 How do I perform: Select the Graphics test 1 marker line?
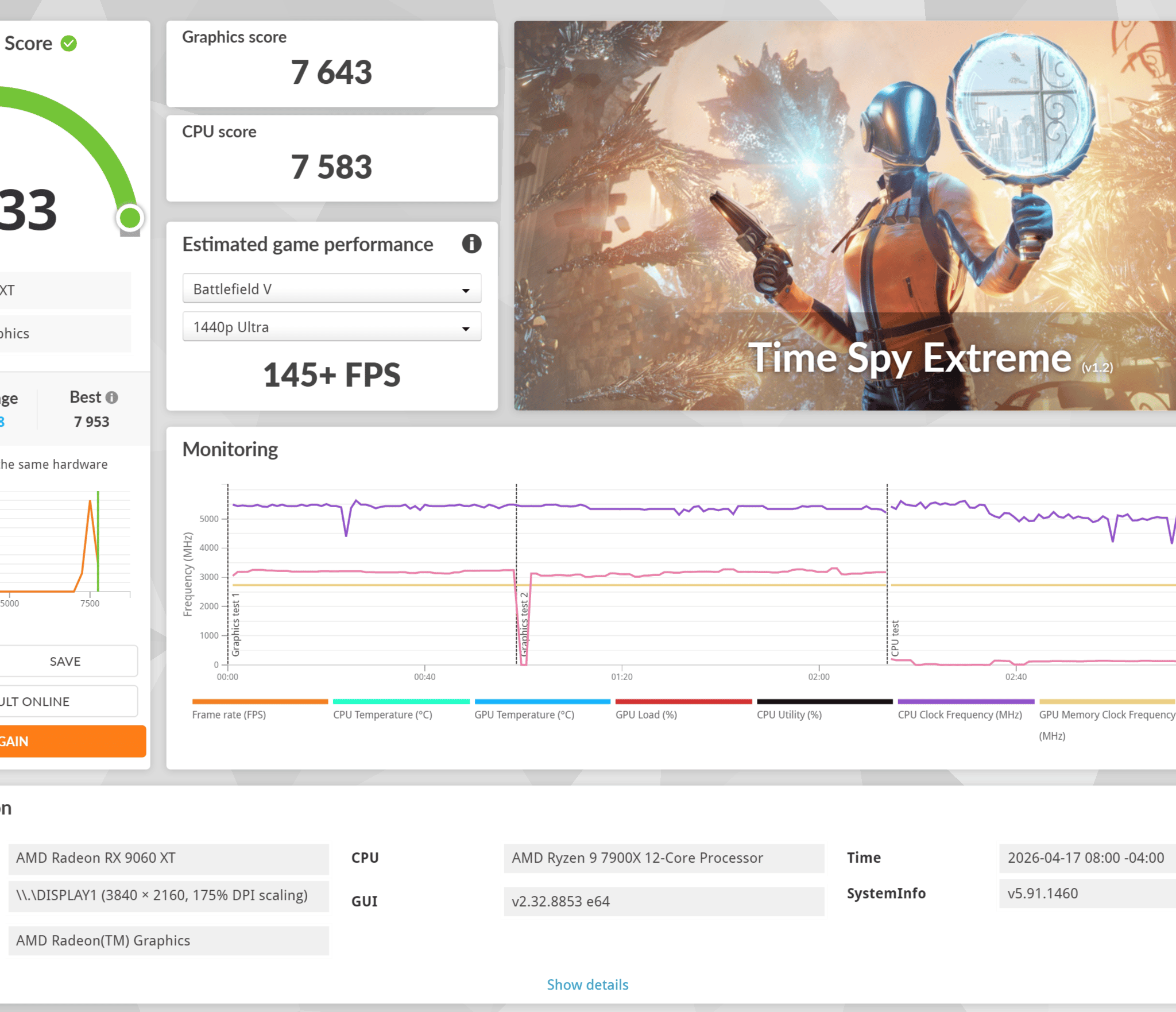(228, 574)
